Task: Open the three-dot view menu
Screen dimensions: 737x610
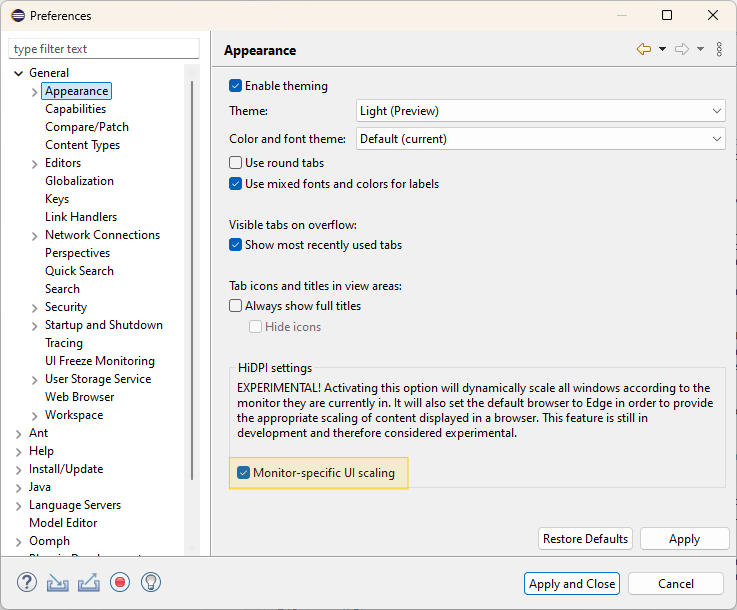Action: pyautogui.click(x=719, y=49)
